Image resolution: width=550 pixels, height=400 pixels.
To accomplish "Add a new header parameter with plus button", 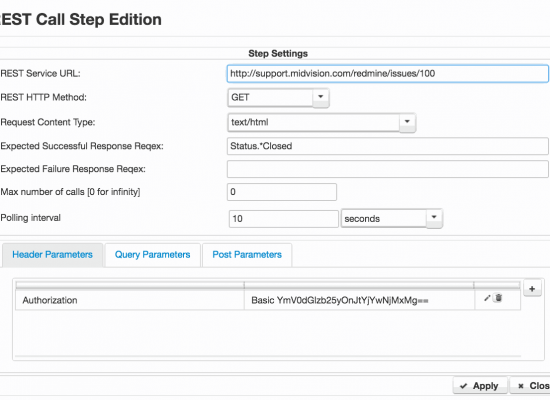I will [x=532, y=289].
